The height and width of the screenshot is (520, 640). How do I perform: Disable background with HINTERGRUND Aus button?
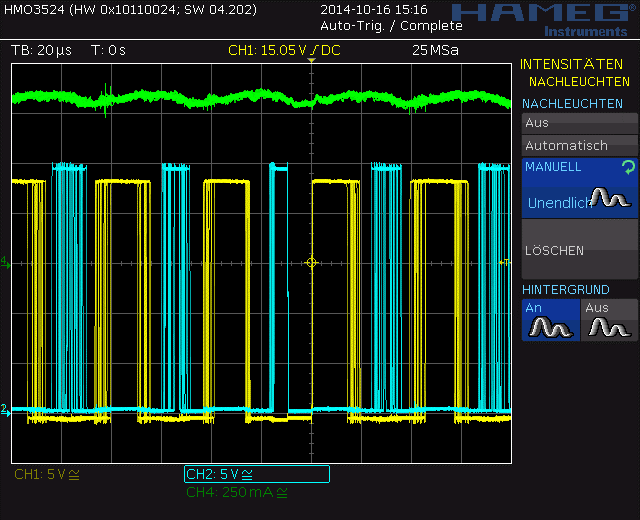coord(609,320)
